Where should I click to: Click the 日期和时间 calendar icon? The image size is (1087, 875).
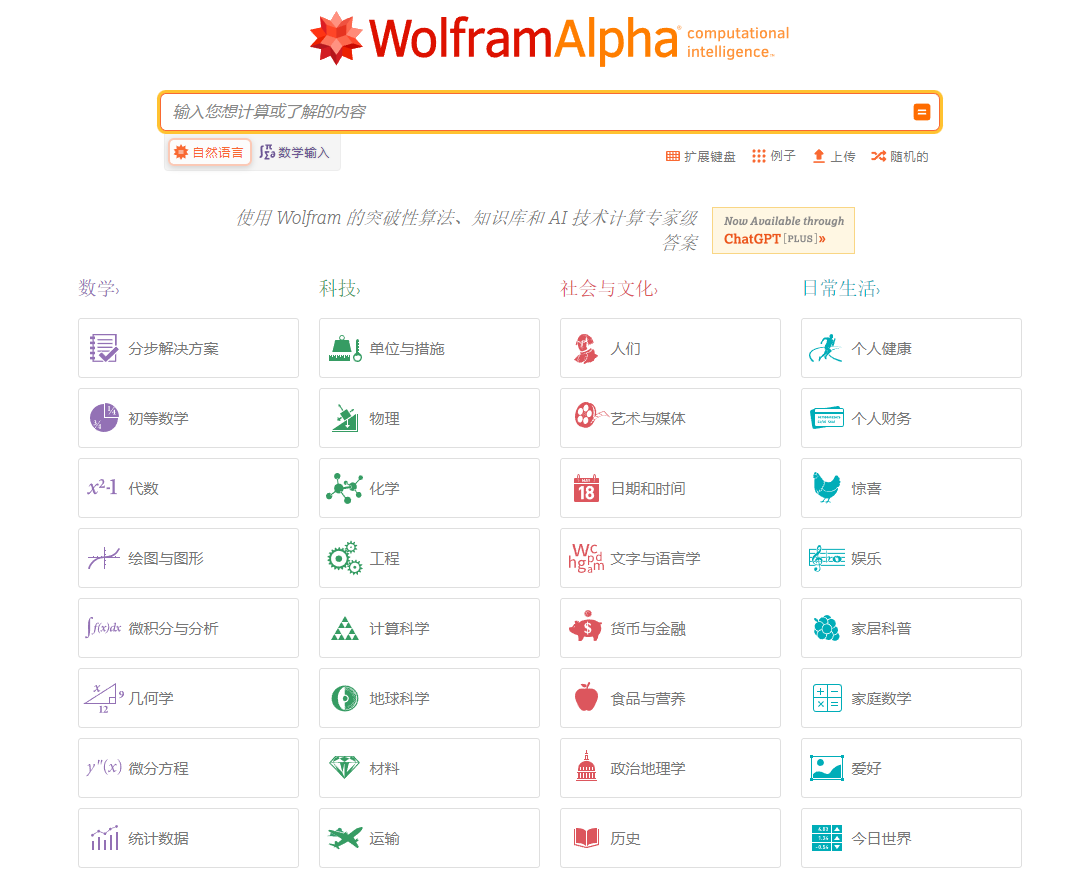pyautogui.click(x=586, y=488)
